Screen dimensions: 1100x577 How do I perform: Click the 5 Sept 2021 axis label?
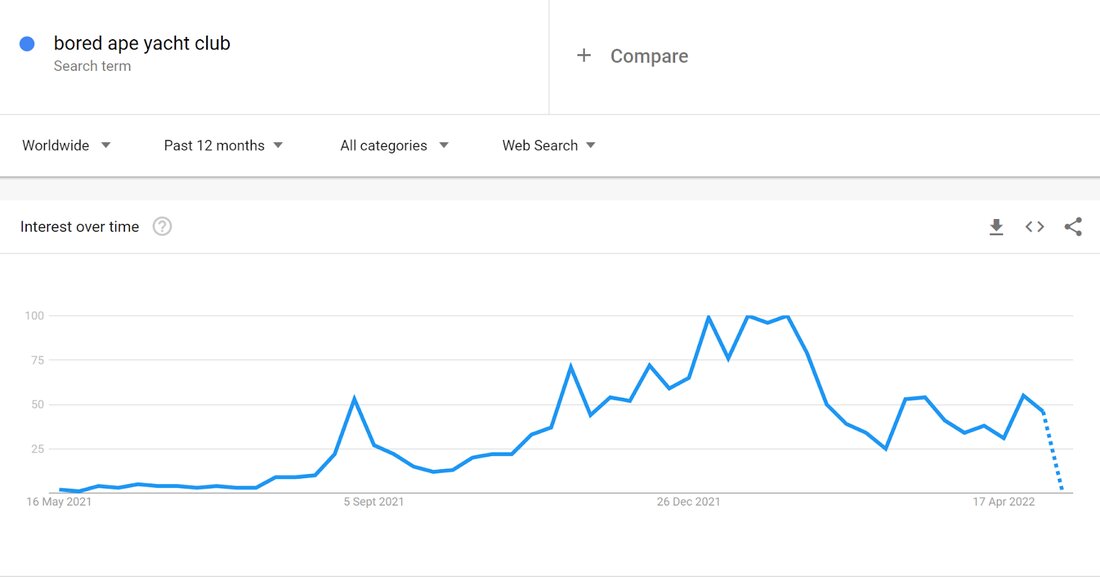373,502
